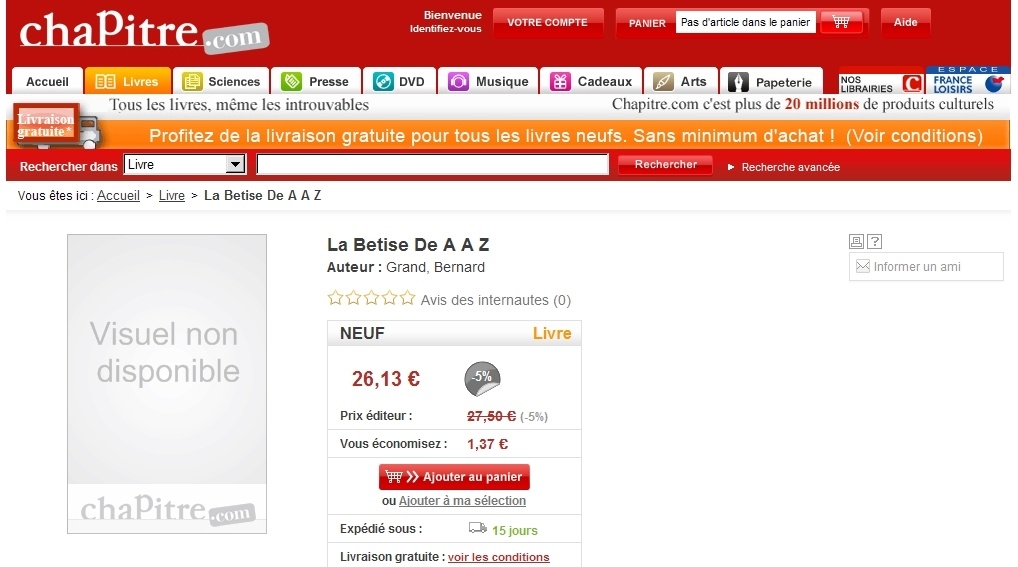Click the Livraison gratuite truck badge
Screen dimensions: 1018x567
point(57,126)
